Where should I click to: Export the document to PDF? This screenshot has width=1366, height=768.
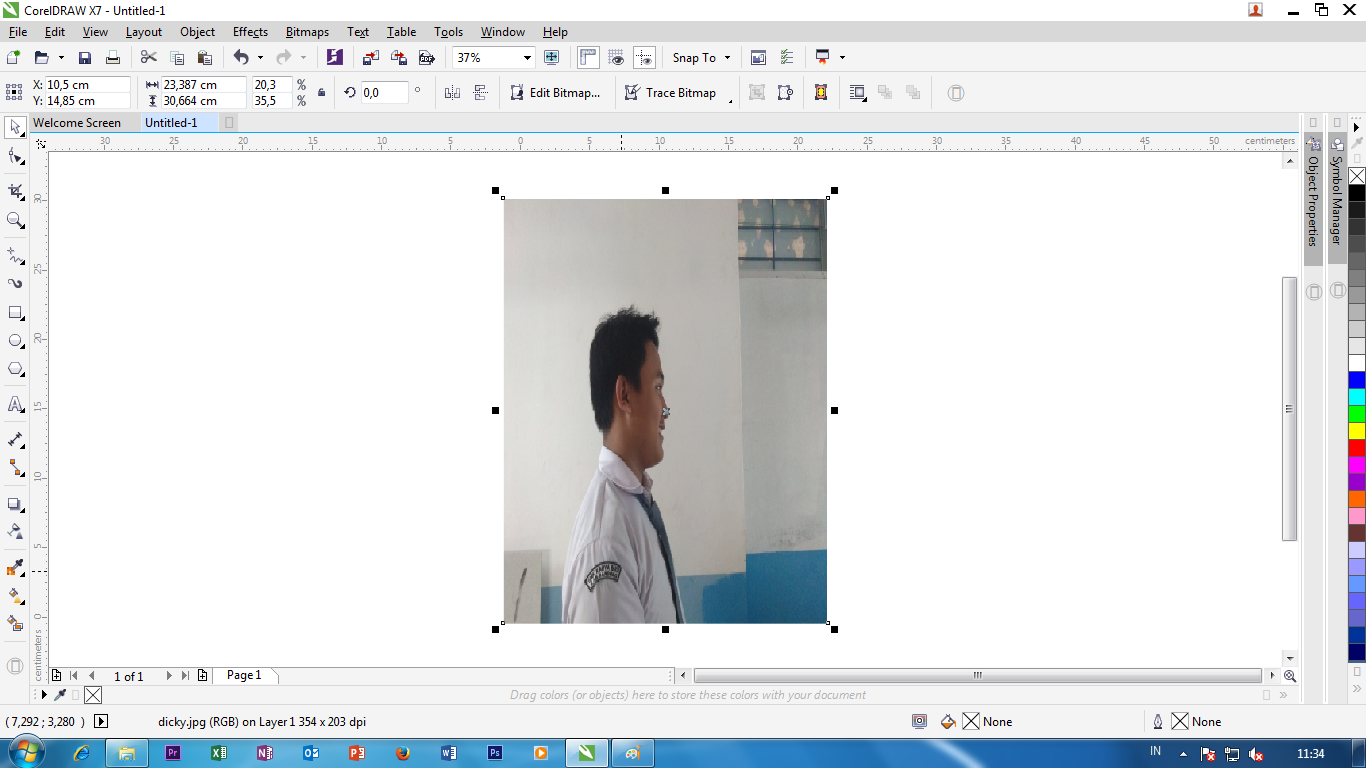tap(426, 57)
